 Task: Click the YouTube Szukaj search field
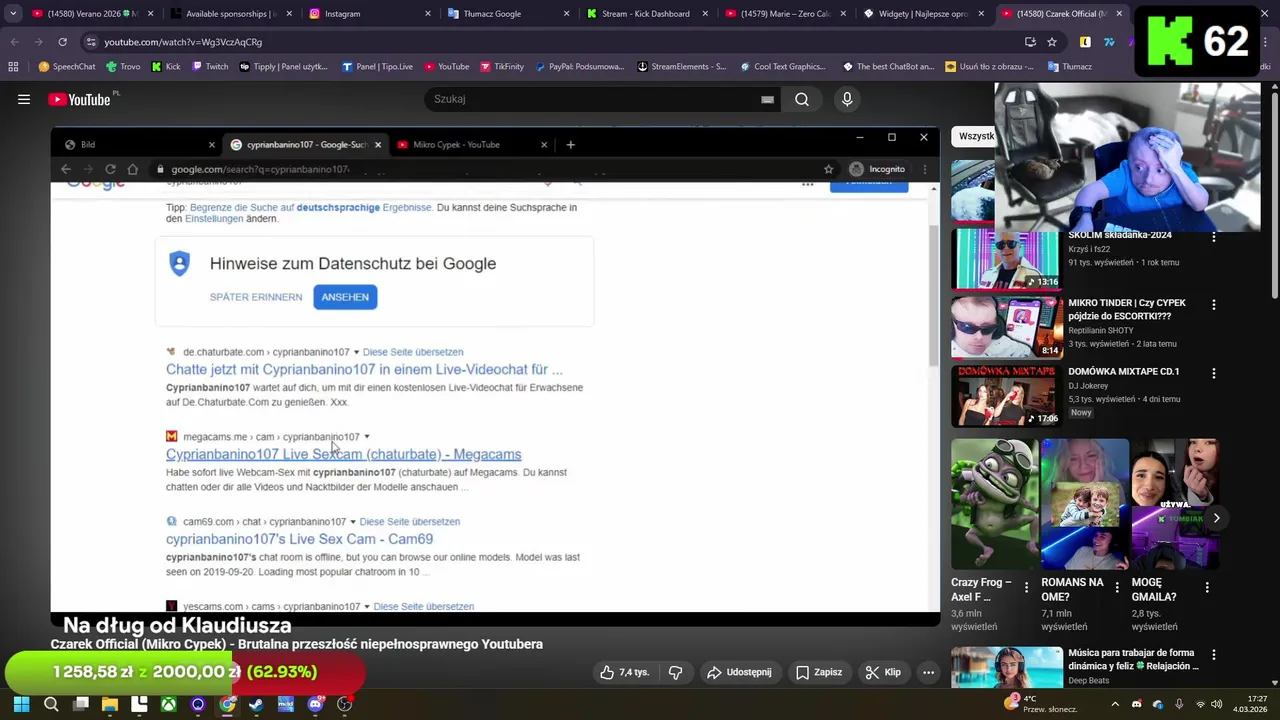point(600,99)
